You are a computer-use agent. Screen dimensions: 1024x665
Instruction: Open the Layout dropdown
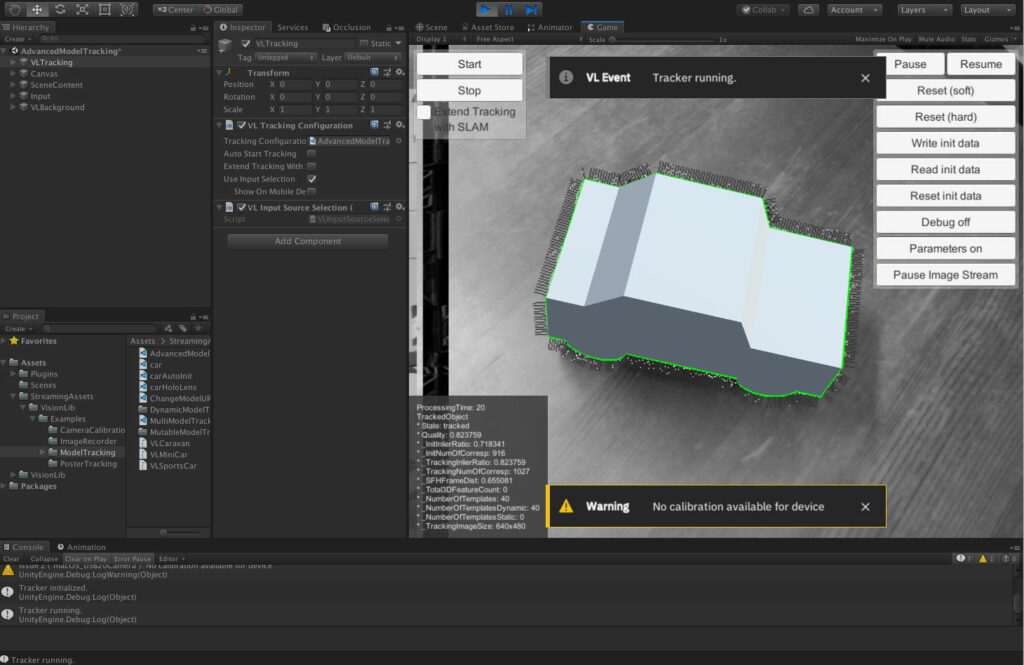coord(988,10)
